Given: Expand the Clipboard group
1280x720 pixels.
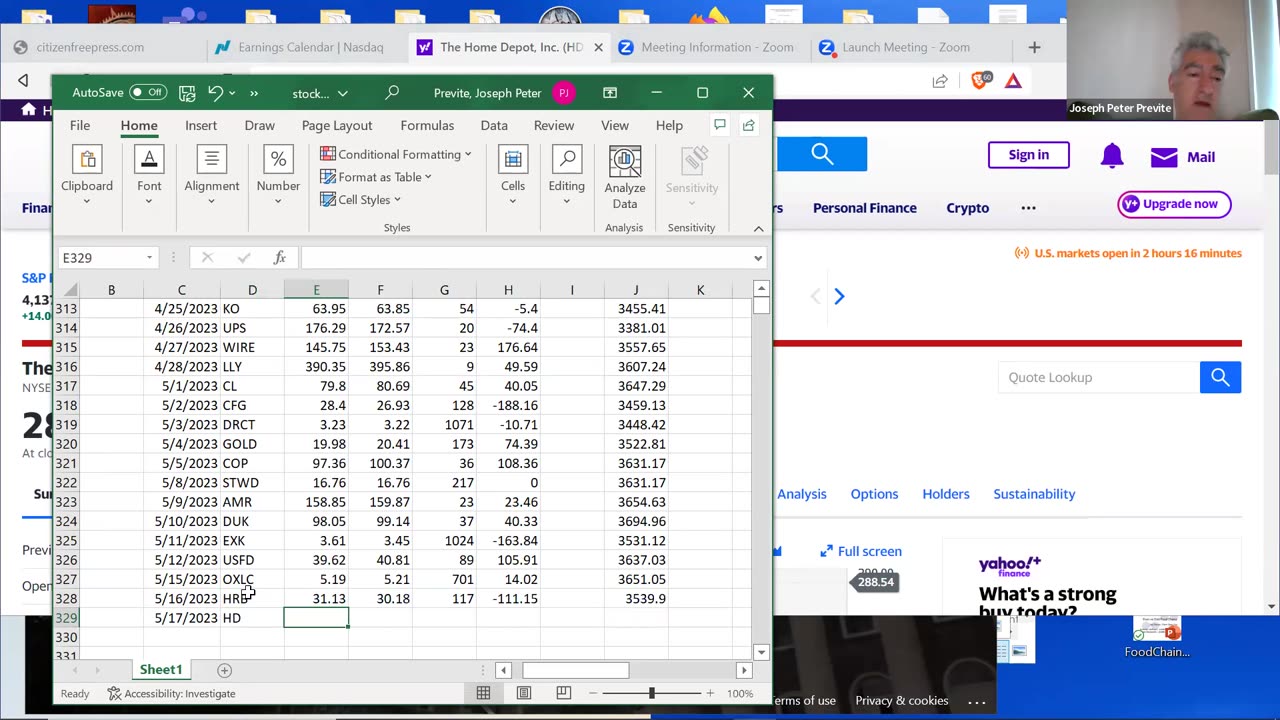Looking at the screenshot, I should coord(87,177).
